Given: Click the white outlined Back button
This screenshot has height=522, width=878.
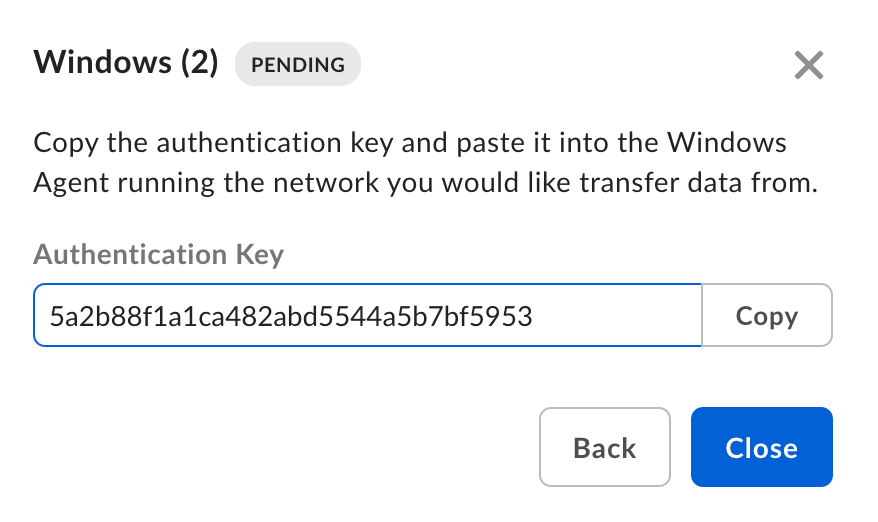Looking at the screenshot, I should tap(604, 447).
